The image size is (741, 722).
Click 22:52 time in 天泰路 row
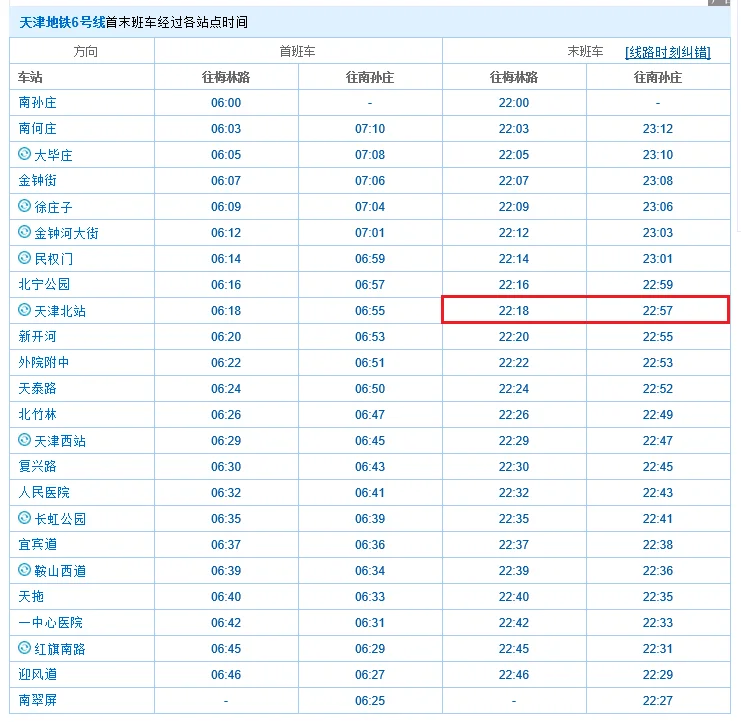click(657, 388)
